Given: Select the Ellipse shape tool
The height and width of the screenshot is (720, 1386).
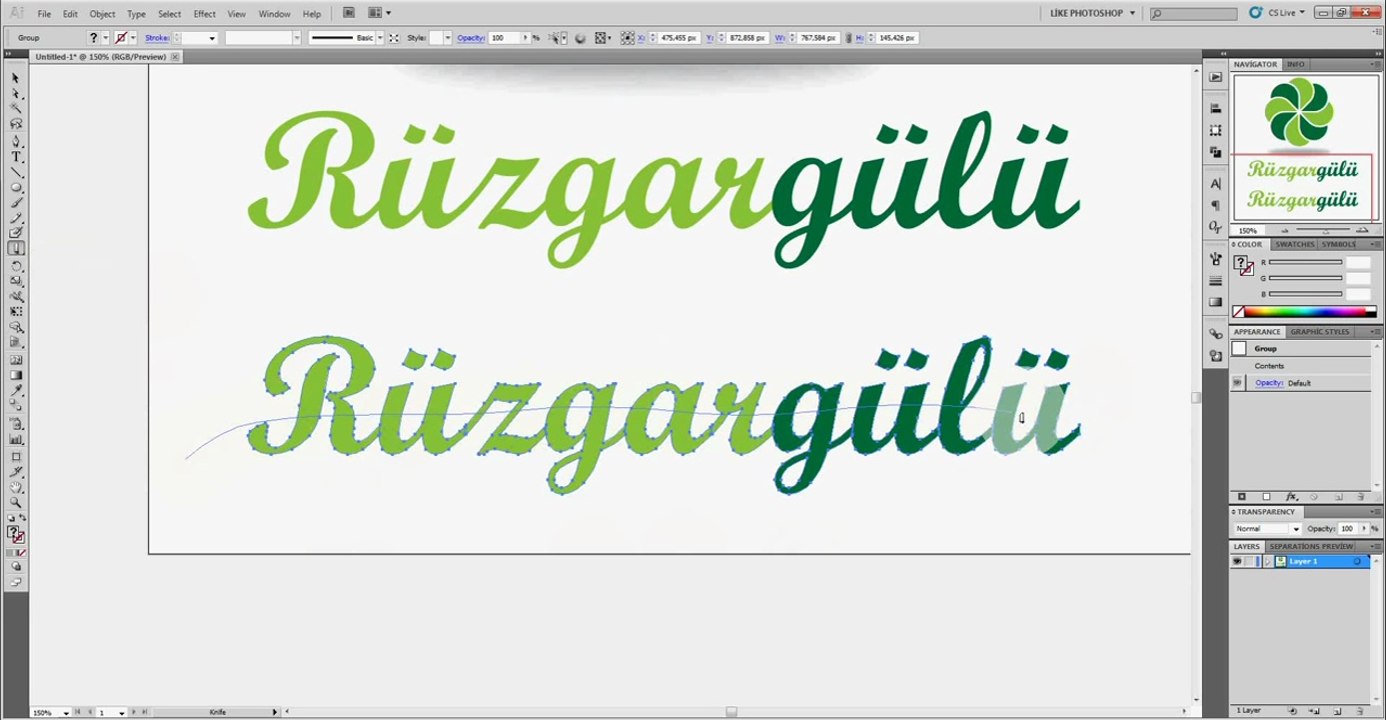Looking at the screenshot, I should tap(15, 187).
